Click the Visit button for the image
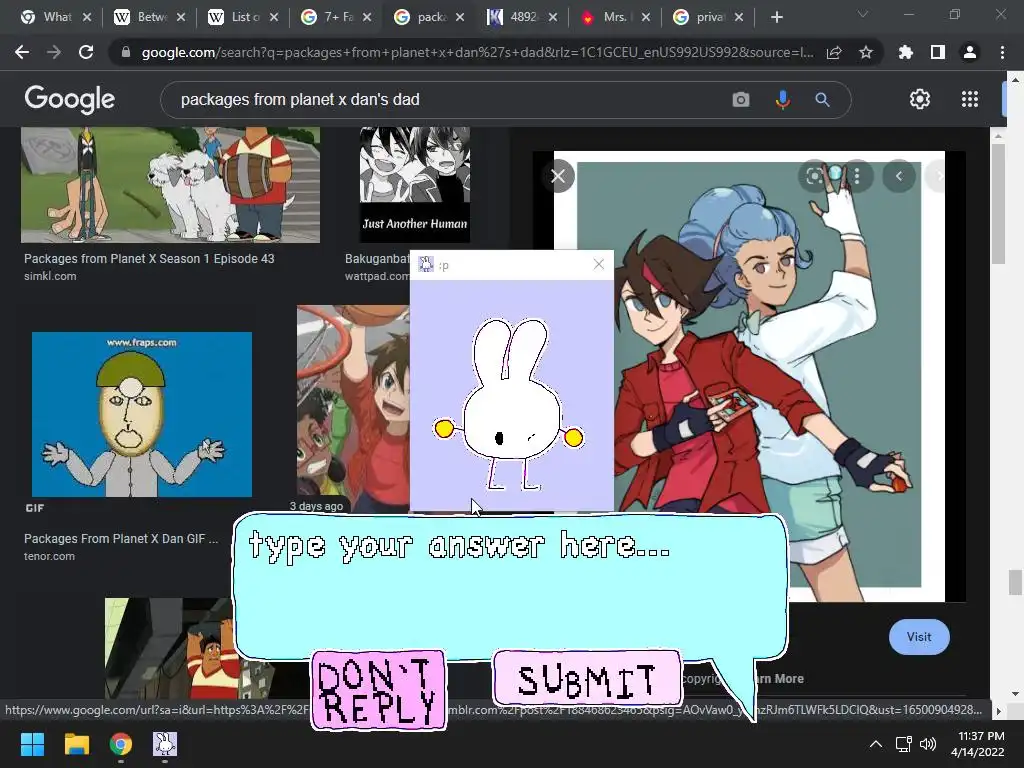The width and height of the screenshot is (1024, 768). 919,637
